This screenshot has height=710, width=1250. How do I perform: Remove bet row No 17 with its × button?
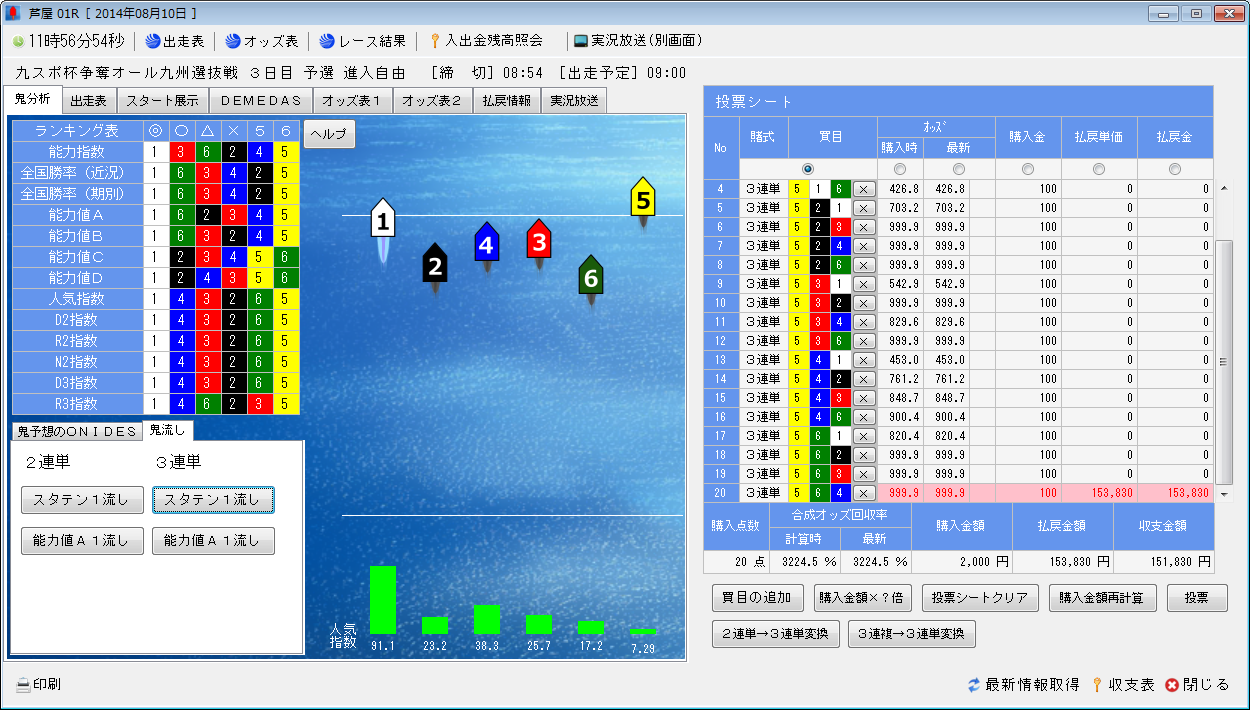point(864,435)
